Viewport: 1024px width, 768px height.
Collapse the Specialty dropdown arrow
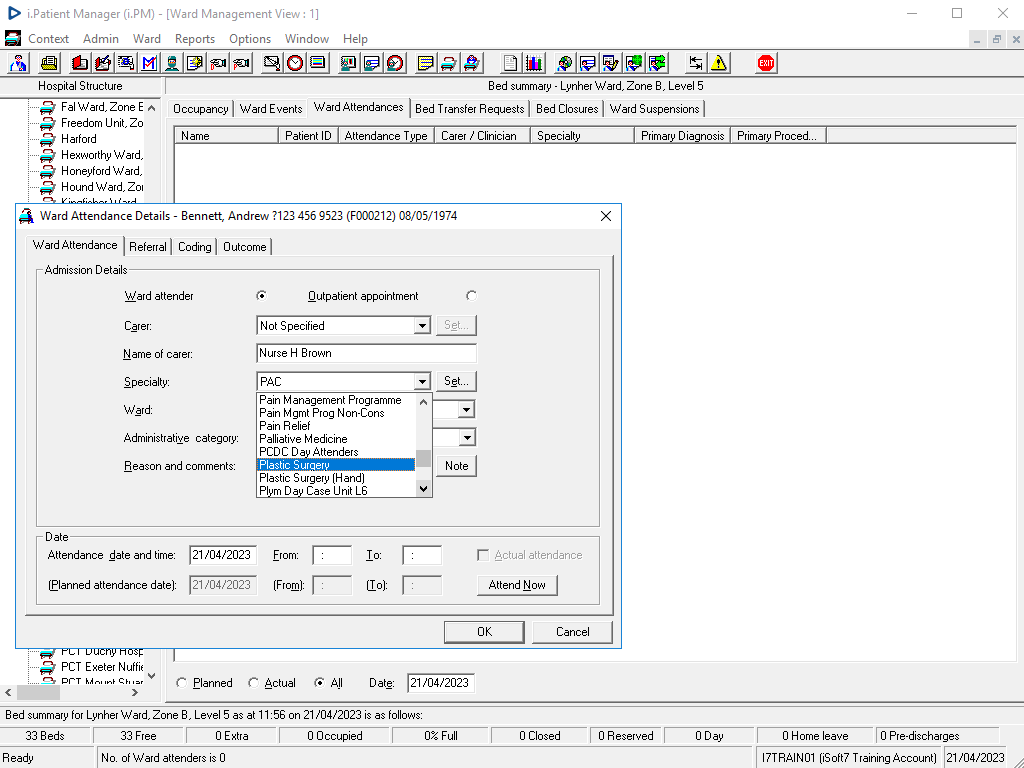tap(422, 381)
